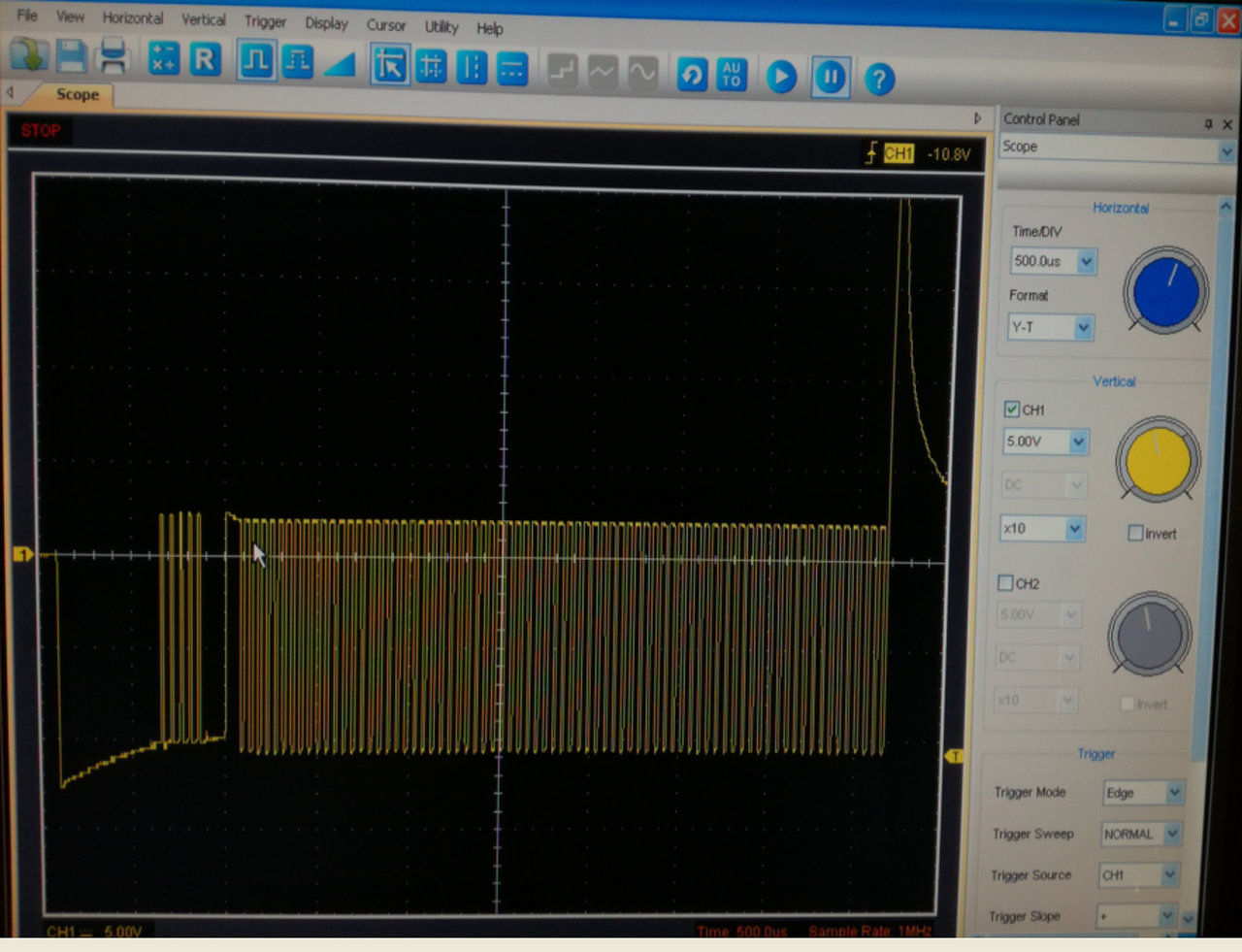The height and width of the screenshot is (952, 1242).
Task: Open the Trigger Sweep NORMAL dropdown
Action: point(1171,834)
